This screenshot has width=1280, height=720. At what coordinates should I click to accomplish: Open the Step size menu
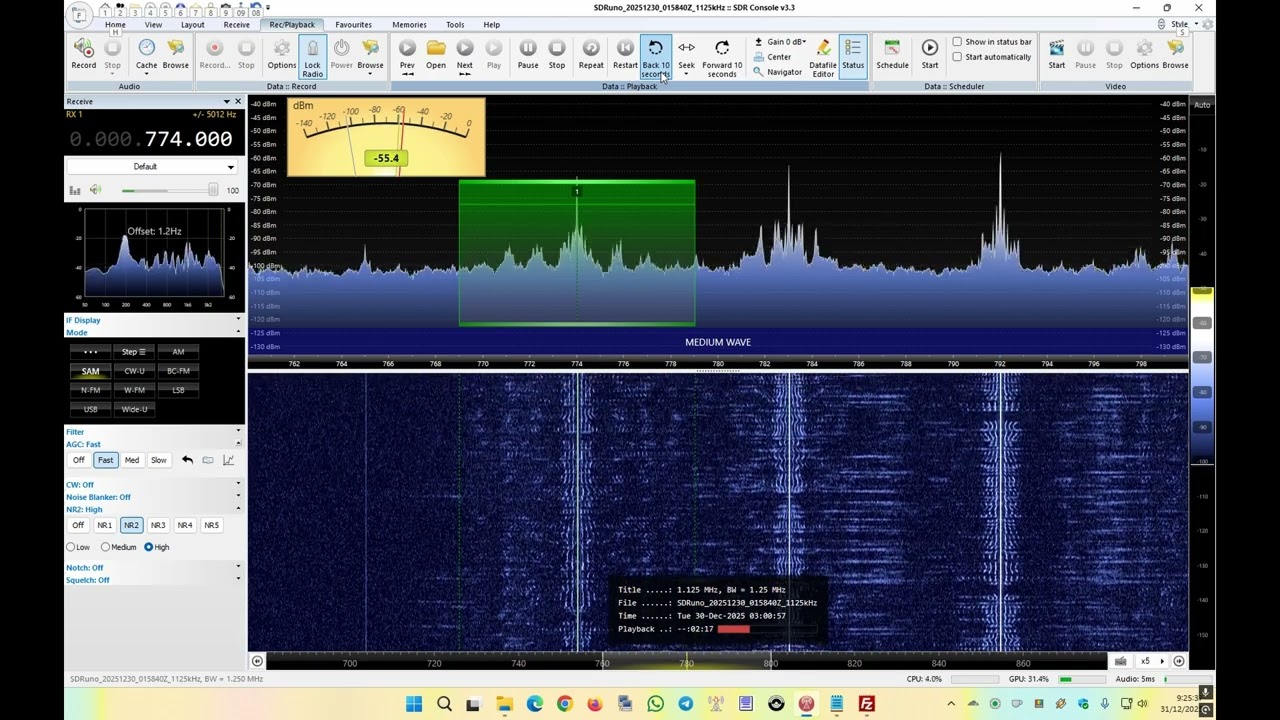click(x=134, y=352)
